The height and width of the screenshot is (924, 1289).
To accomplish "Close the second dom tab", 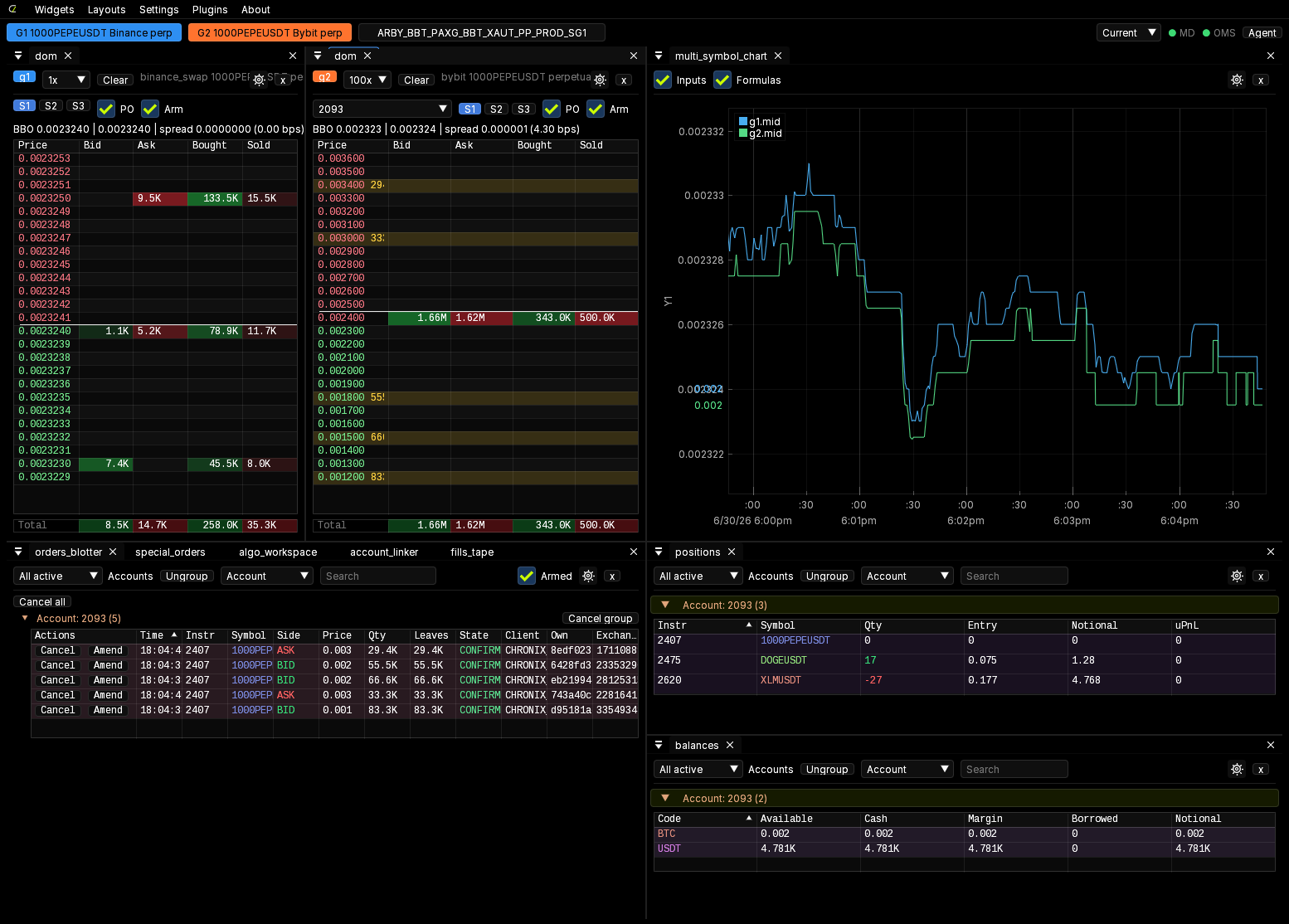I will [x=367, y=56].
